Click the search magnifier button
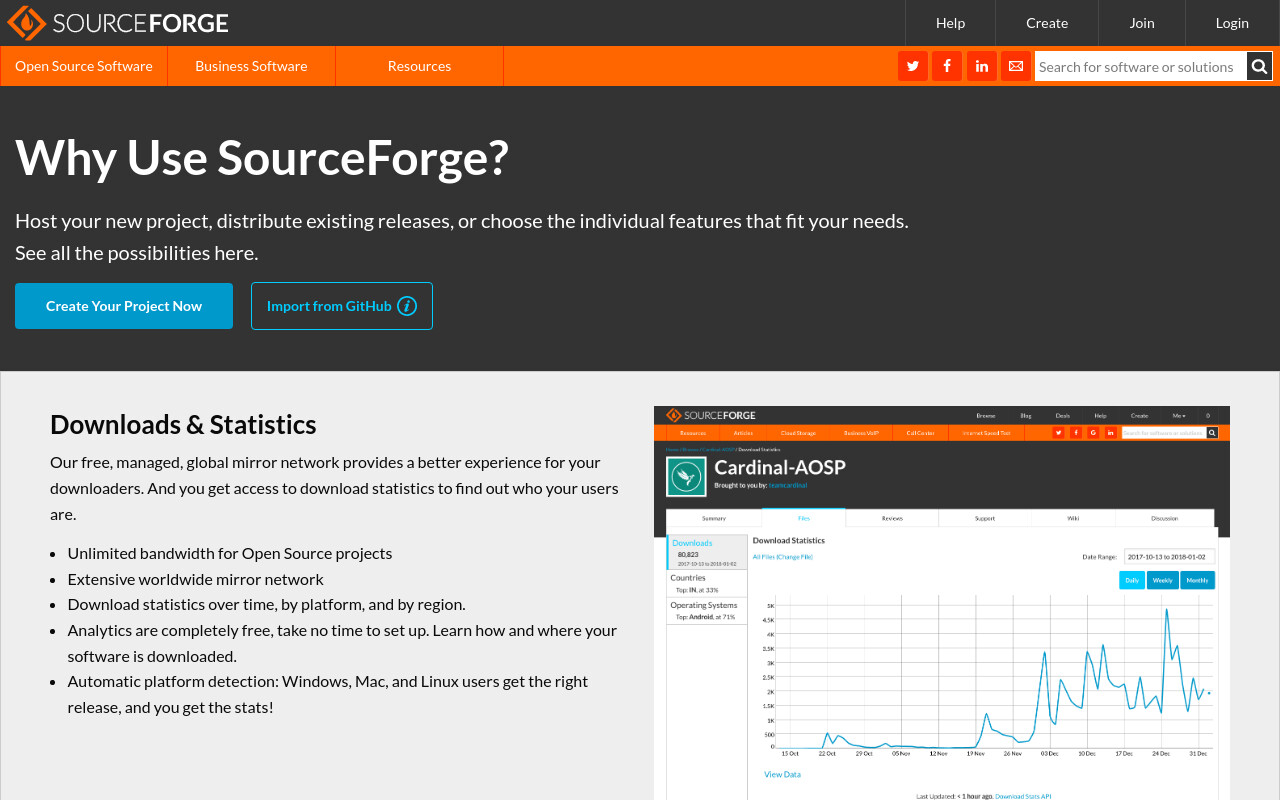The width and height of the screenshot is (1280, 800). pyautogui.click(x=1259, y=66)
